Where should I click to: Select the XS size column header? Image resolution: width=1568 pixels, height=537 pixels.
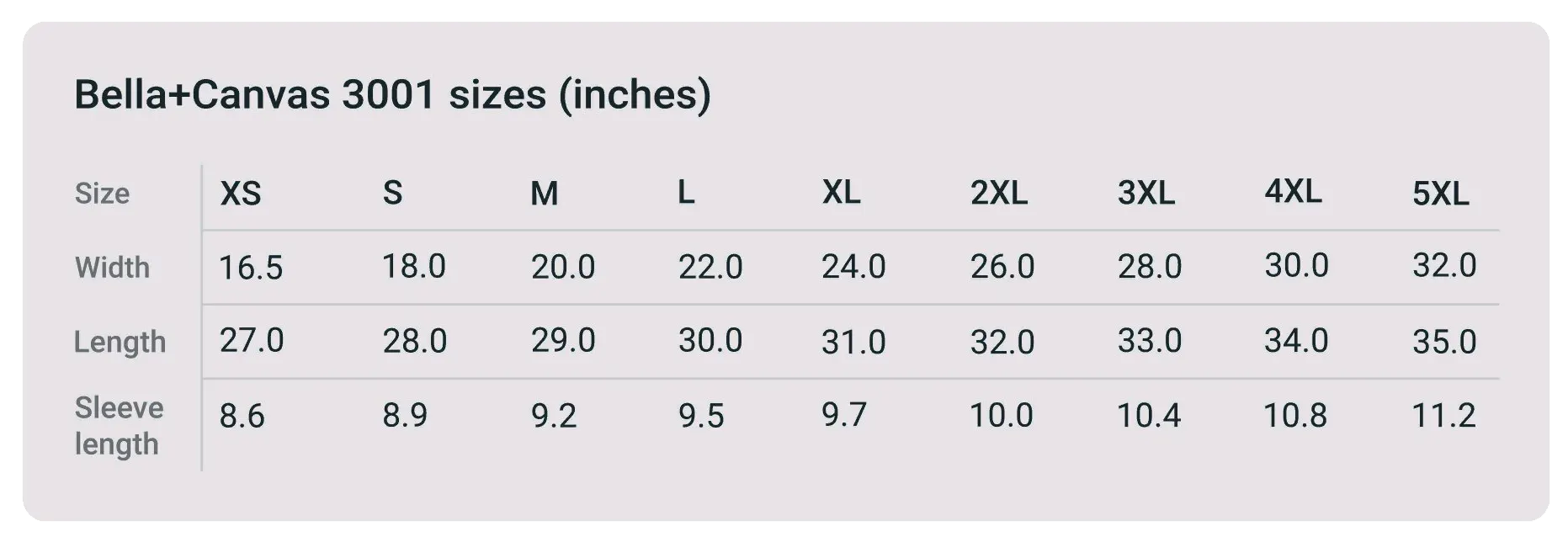(241, 194)
